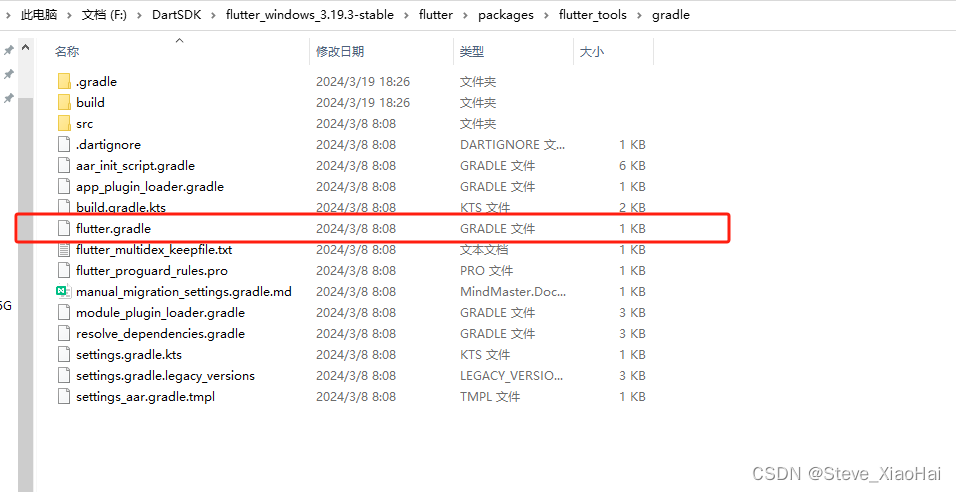
Task: Navigate to 文档 (F:) in the breadcrumb
Action: pyautogui.click(x=104, y=15)
